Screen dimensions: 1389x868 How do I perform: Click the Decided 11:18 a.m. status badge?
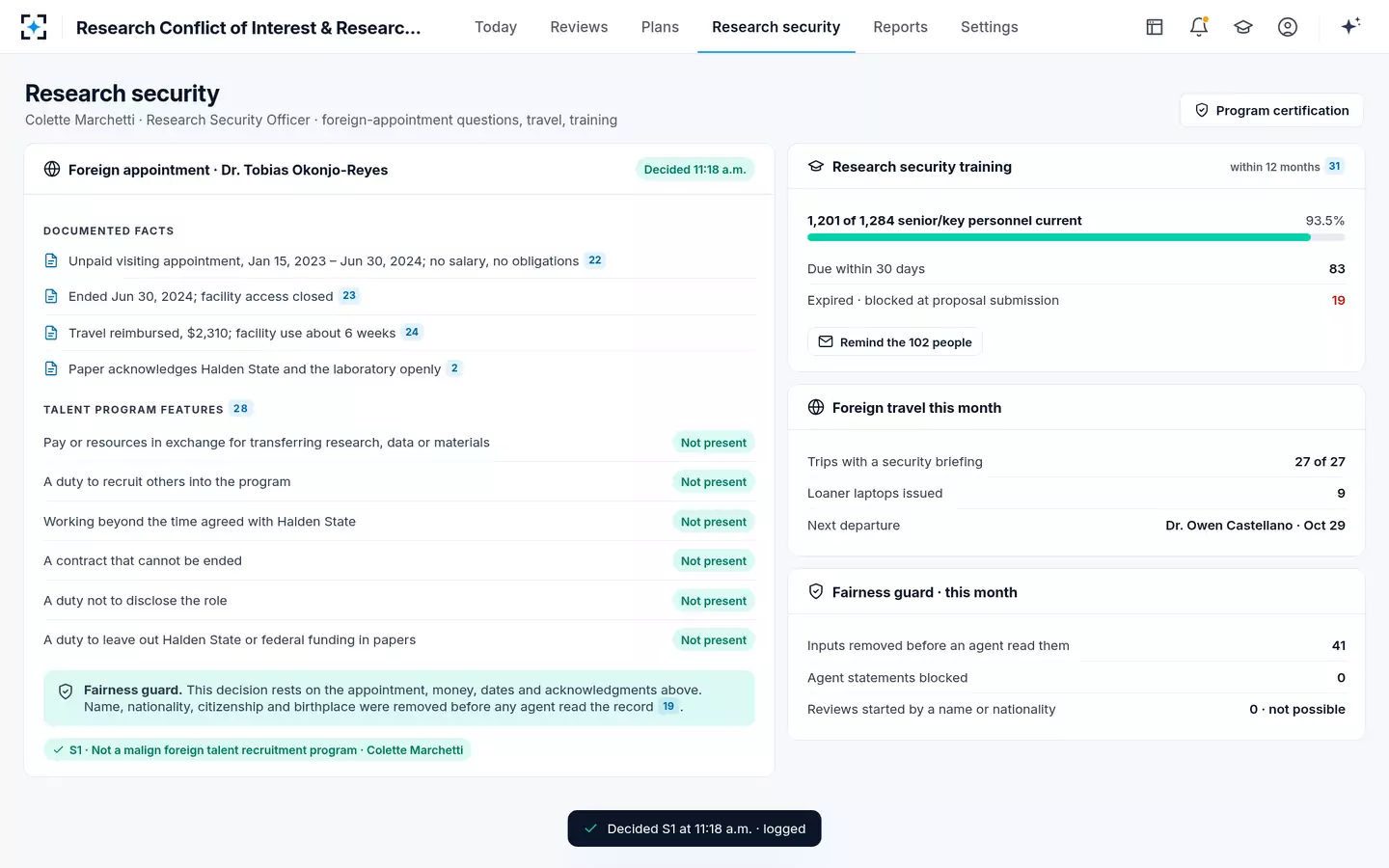click(x=694, y=170)
